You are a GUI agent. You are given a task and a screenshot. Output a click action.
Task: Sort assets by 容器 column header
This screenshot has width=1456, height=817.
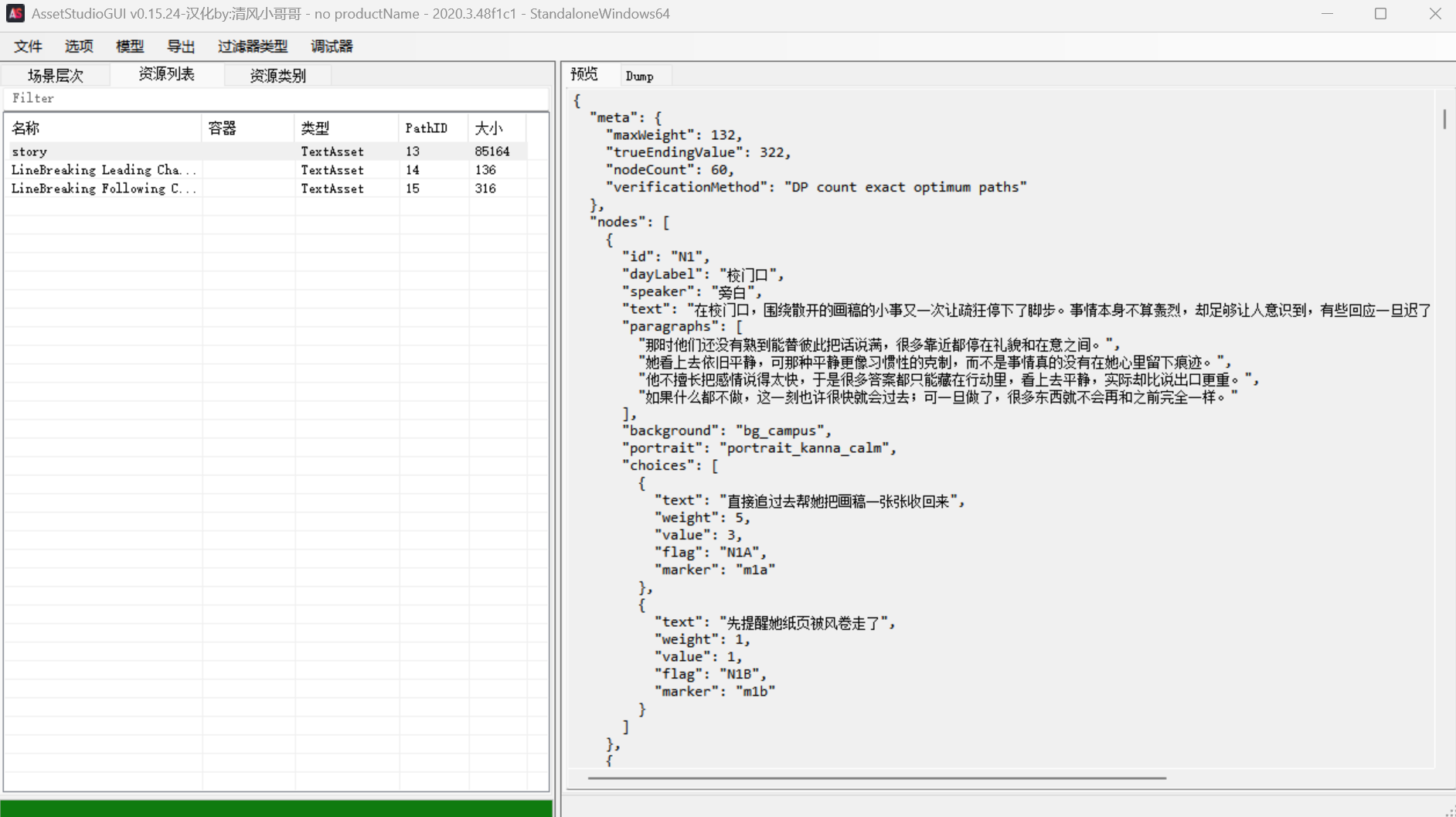(x=248, y=128)
